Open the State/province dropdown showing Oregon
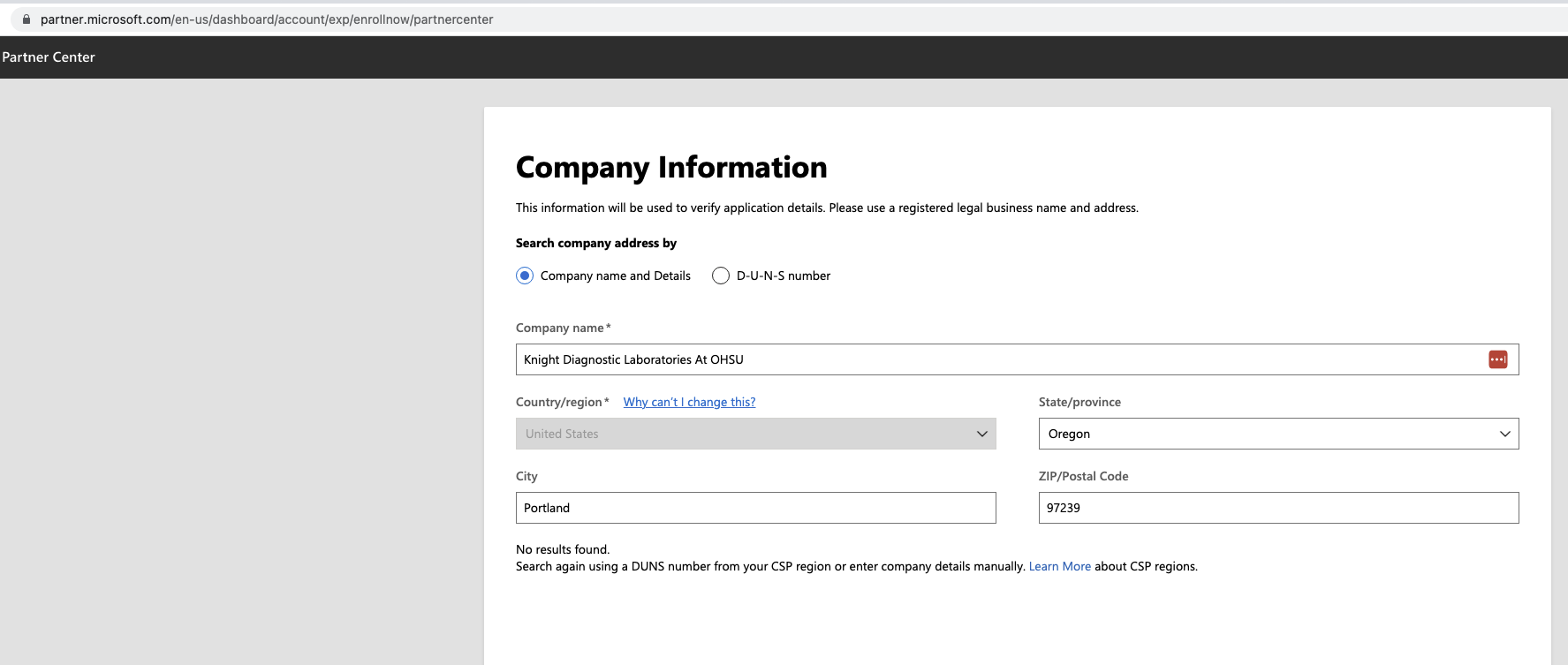Image resolution: width=1568 pixels, height=665 pixels. [x=1278, y=434]
